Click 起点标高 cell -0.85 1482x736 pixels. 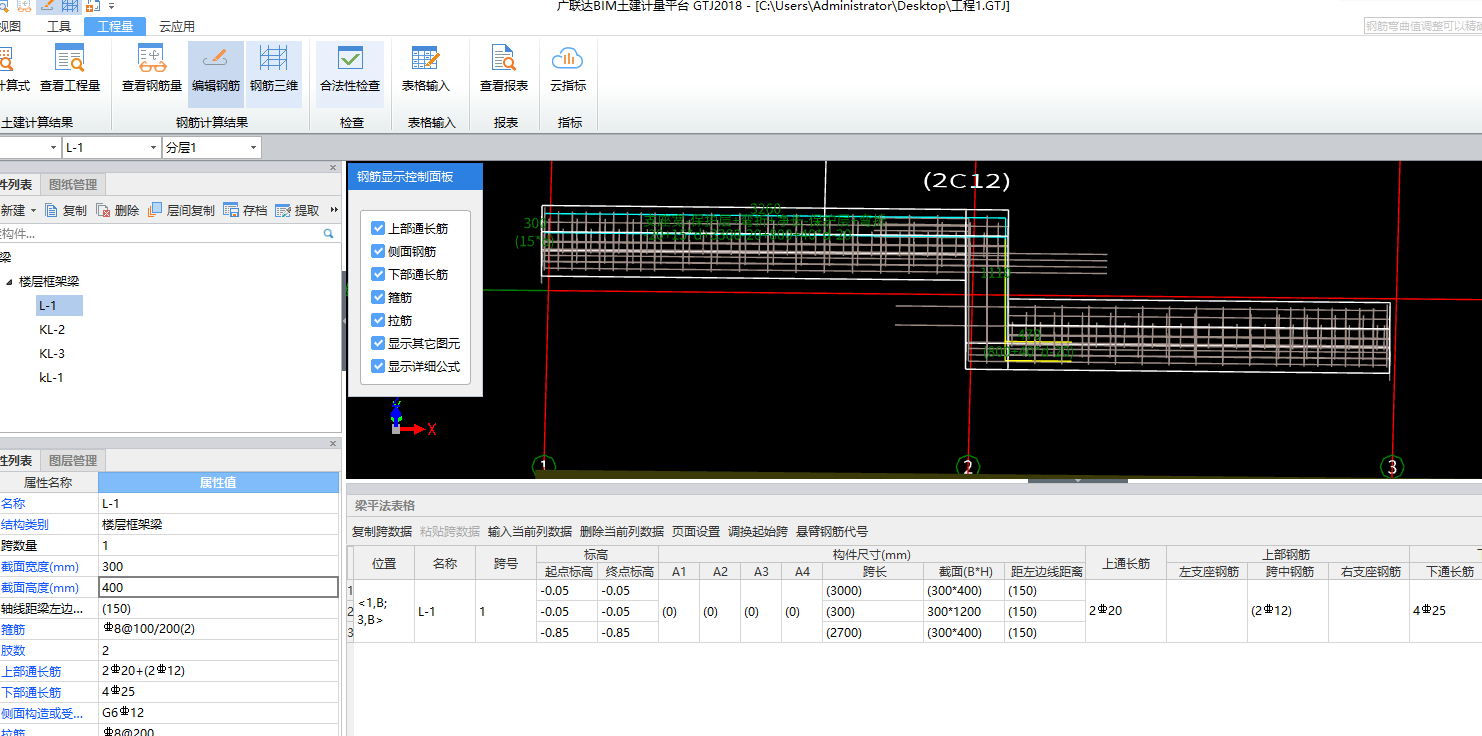tap(567, 632)
